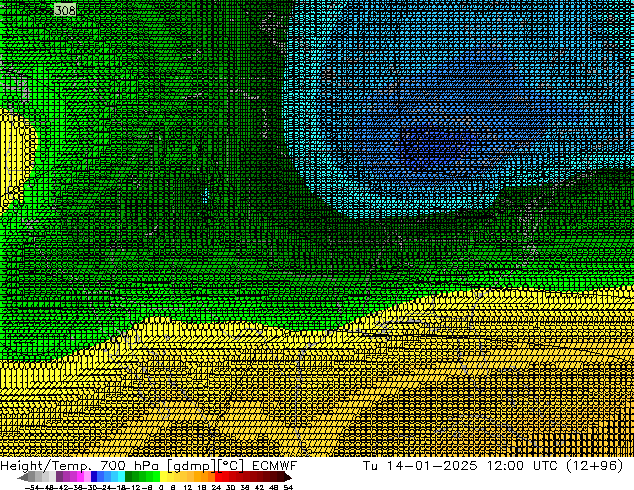This screenshot has width=634, height=490.
Task: Click the cyan legend color segment
Action: pyautogui.click(x=121, y=476)
